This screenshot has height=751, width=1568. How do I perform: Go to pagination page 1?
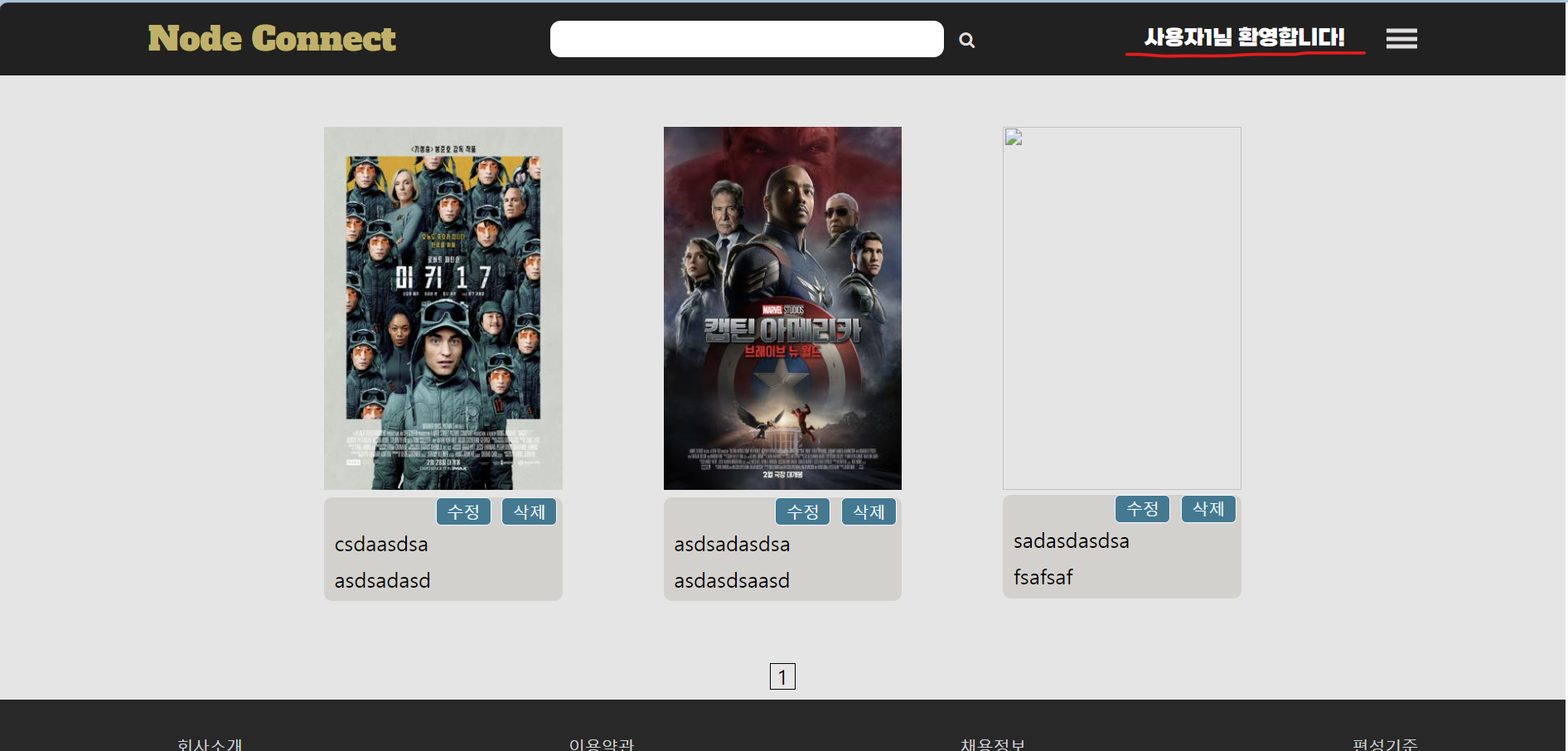click(x=782, y=676)
